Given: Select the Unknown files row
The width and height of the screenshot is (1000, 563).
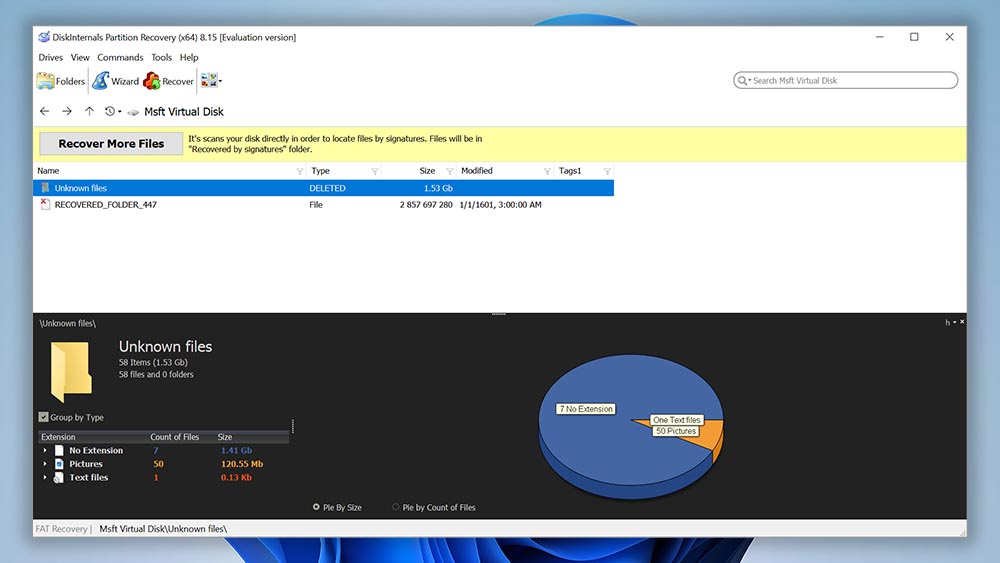Looking at the screenshot, I should coord(323,188).
